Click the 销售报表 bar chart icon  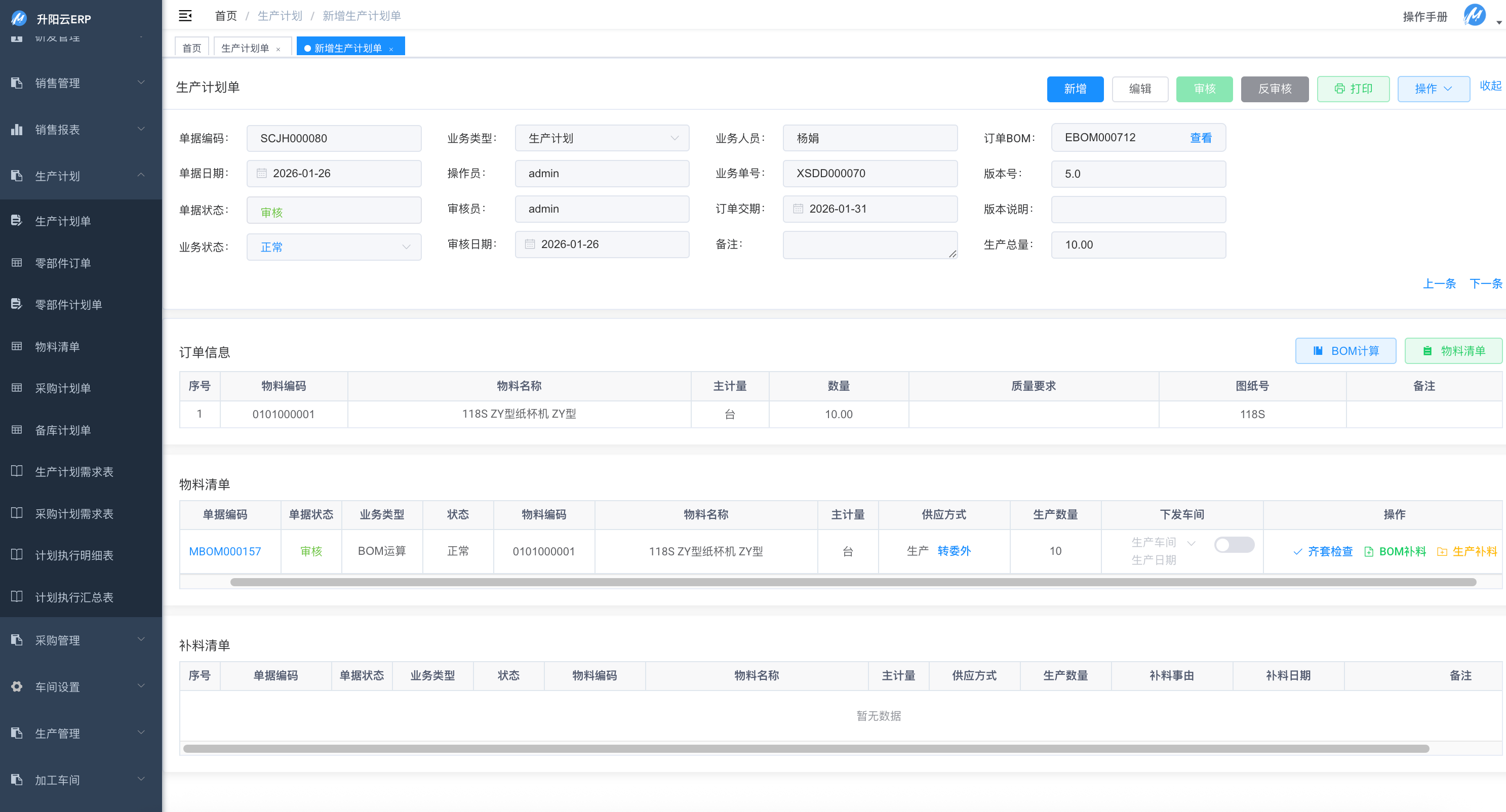tap(16, 129)
